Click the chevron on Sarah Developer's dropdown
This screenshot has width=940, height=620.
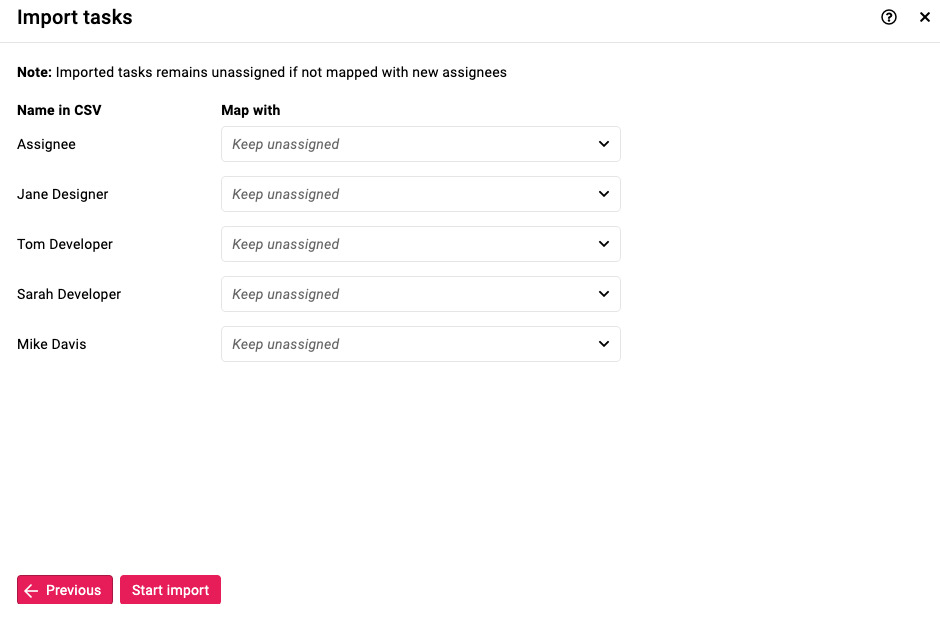[x=604, y=294]
